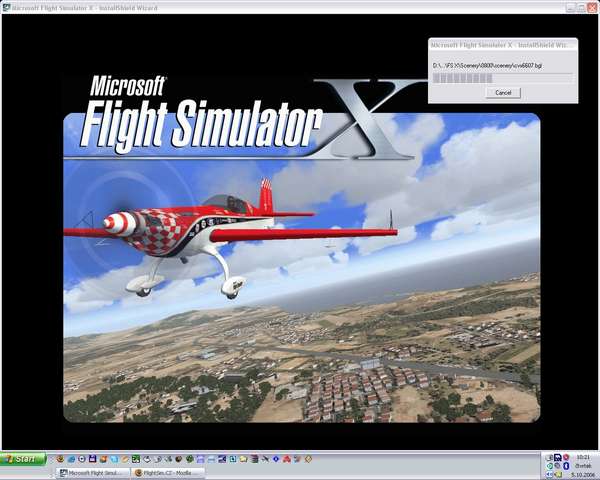This screenshot has height=480, width=600.
Task: Switch to the Microsoft Flight Simulator taskbar button
Action: click(x=93, y=473)
